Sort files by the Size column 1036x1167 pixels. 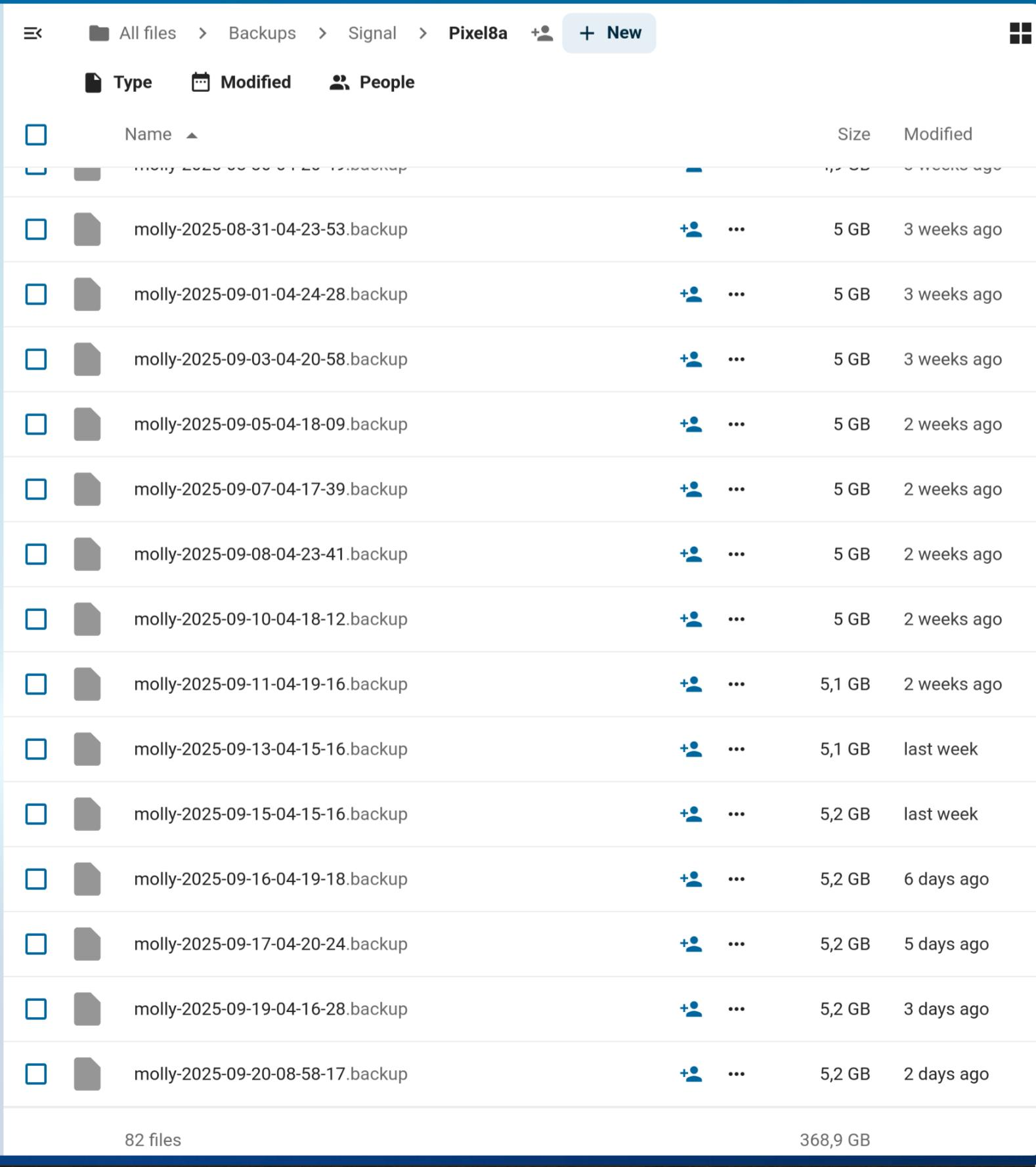(x=853, y=135)
